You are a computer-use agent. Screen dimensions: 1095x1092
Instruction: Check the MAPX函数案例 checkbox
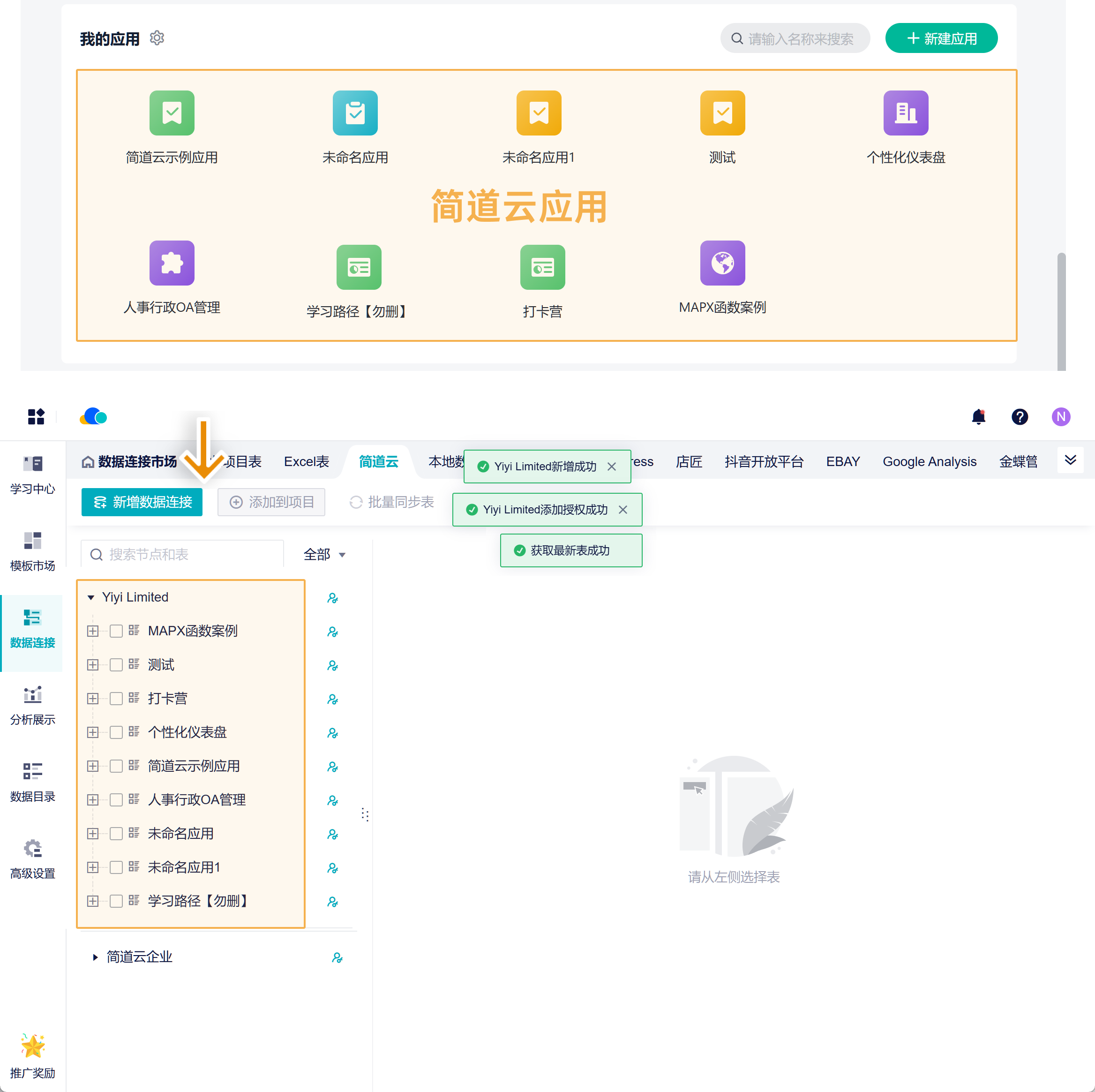pos(116,631)
